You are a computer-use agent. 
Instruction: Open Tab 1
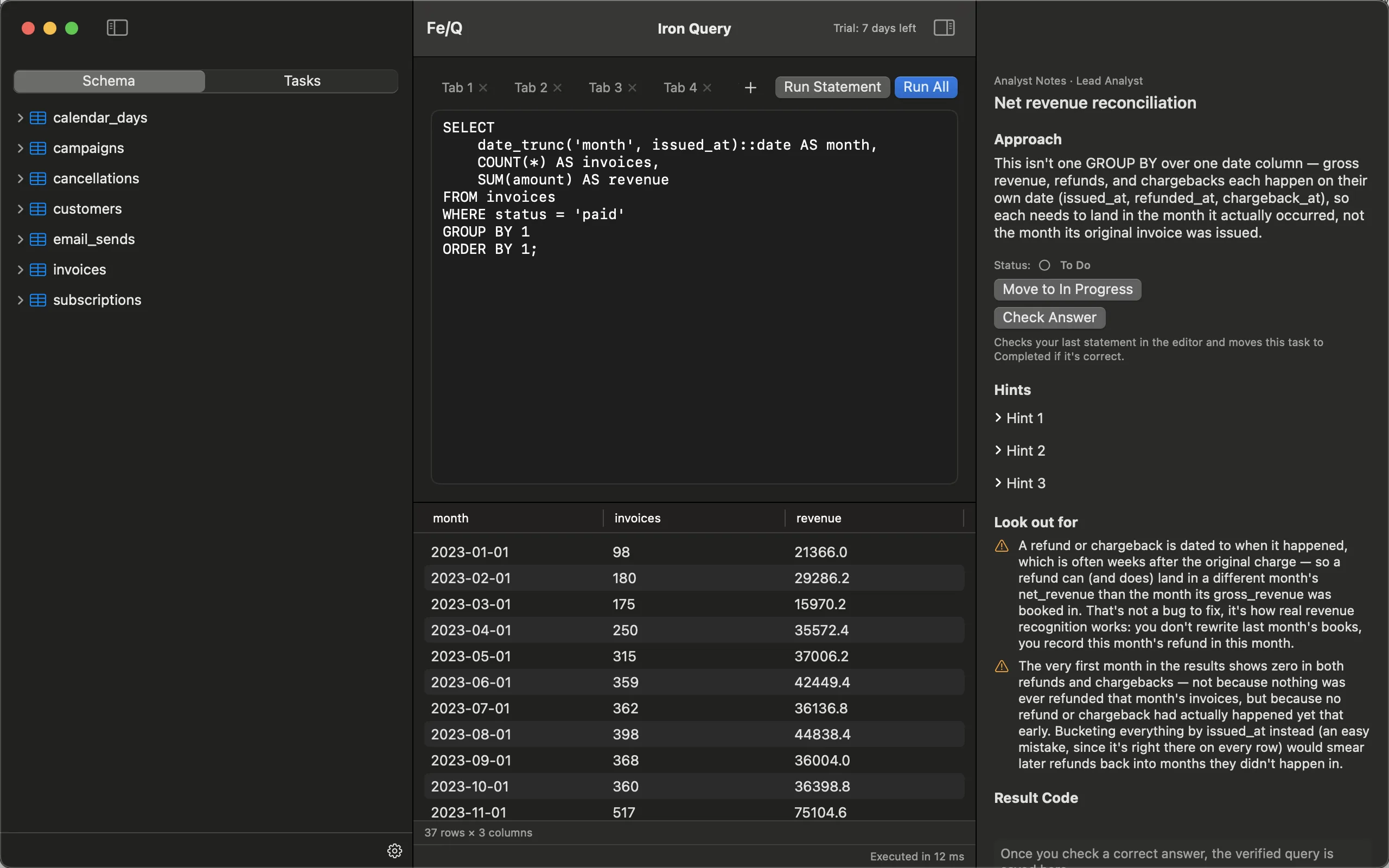(x=457, y=87)
